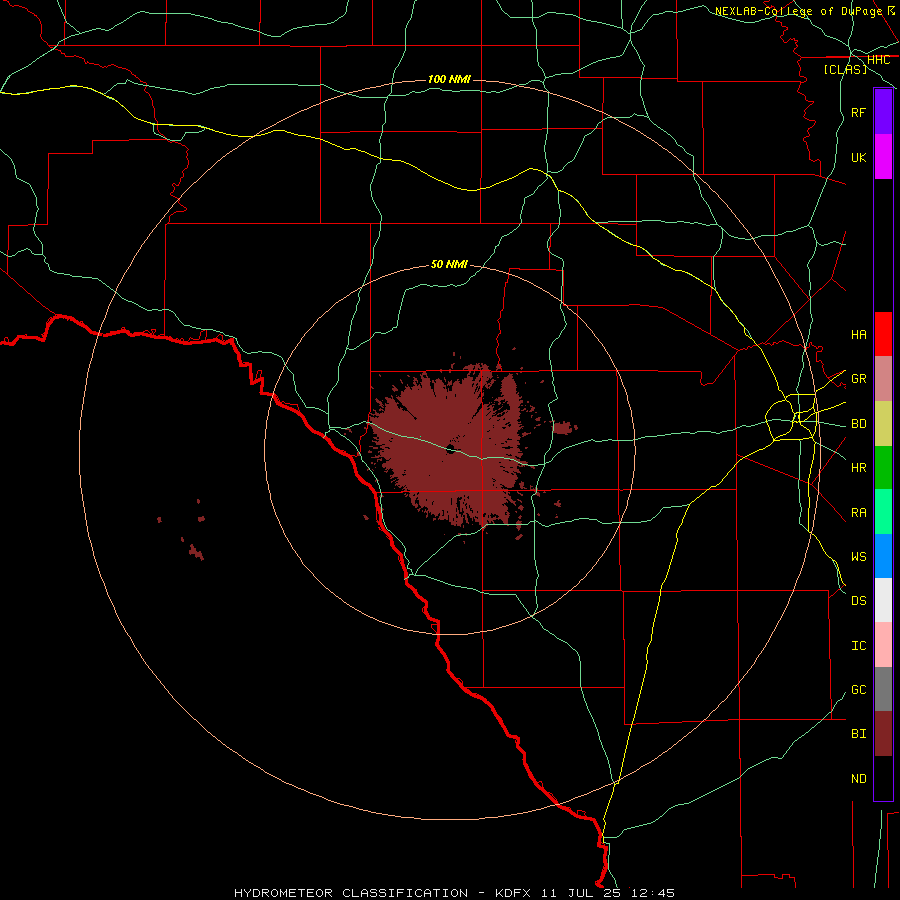Select the dusty pink GR legend swatch

pyautogui.click(x=883, y=379)
